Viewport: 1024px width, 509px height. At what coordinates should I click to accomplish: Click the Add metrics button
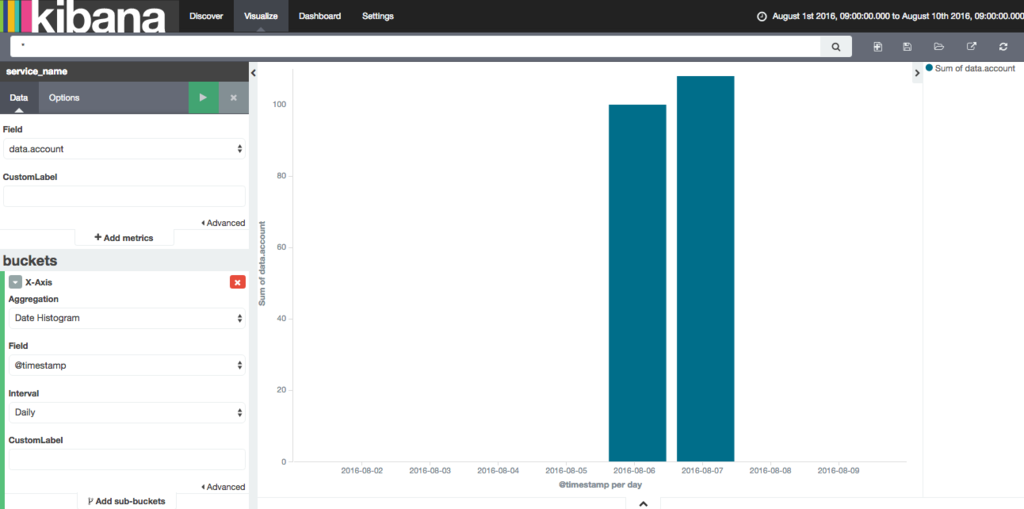coord(124,238)
